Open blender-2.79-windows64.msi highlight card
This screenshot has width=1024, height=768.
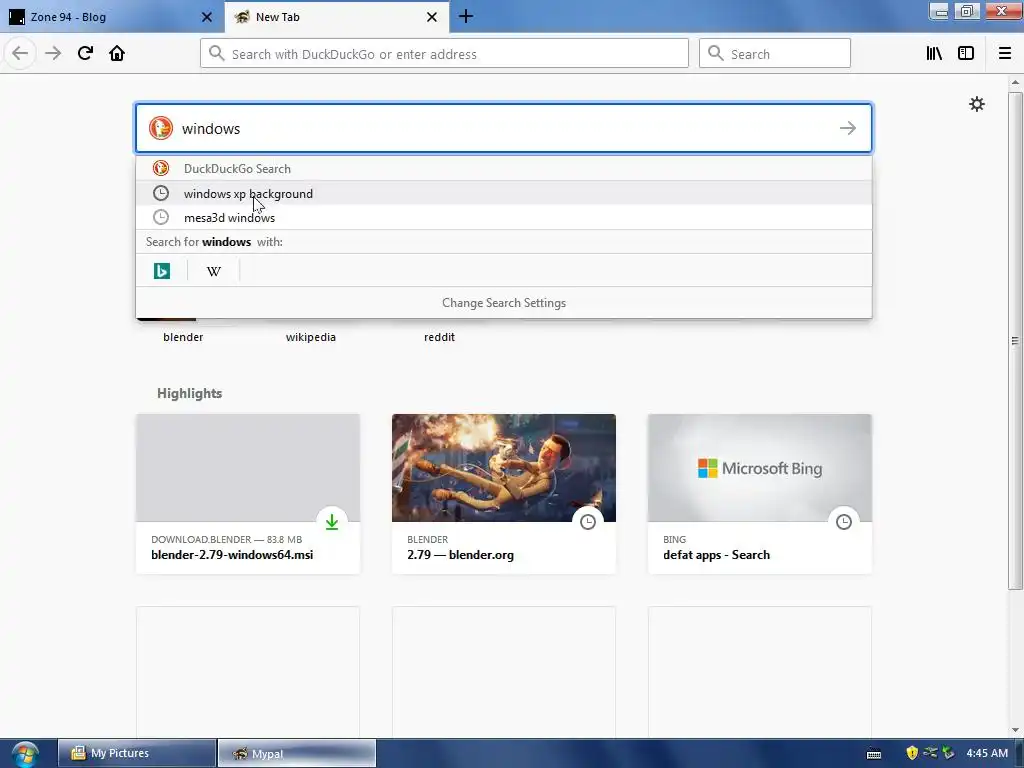coord(248,494)
